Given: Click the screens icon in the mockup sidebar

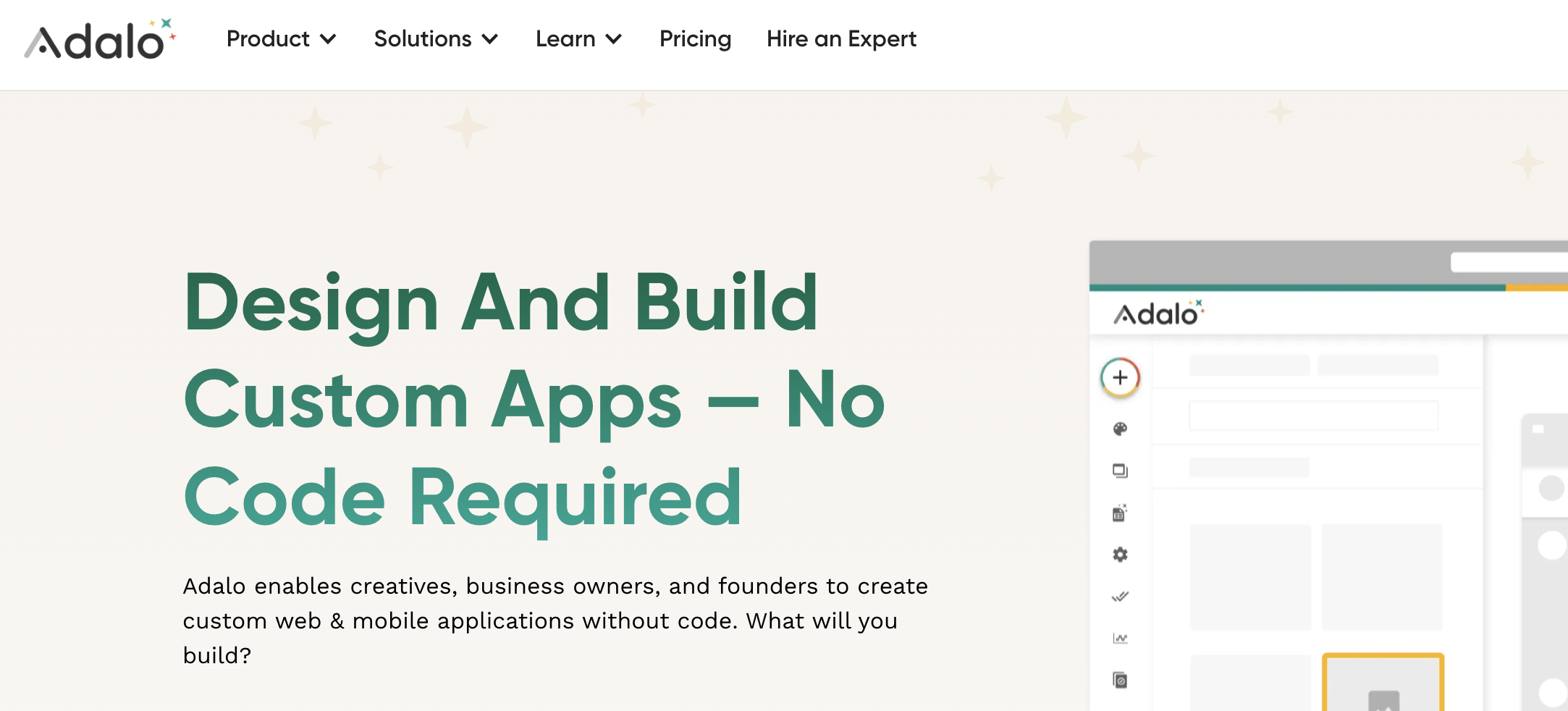Looking at the screenshot, I should pyautogui.click(x=1120, y=471).
